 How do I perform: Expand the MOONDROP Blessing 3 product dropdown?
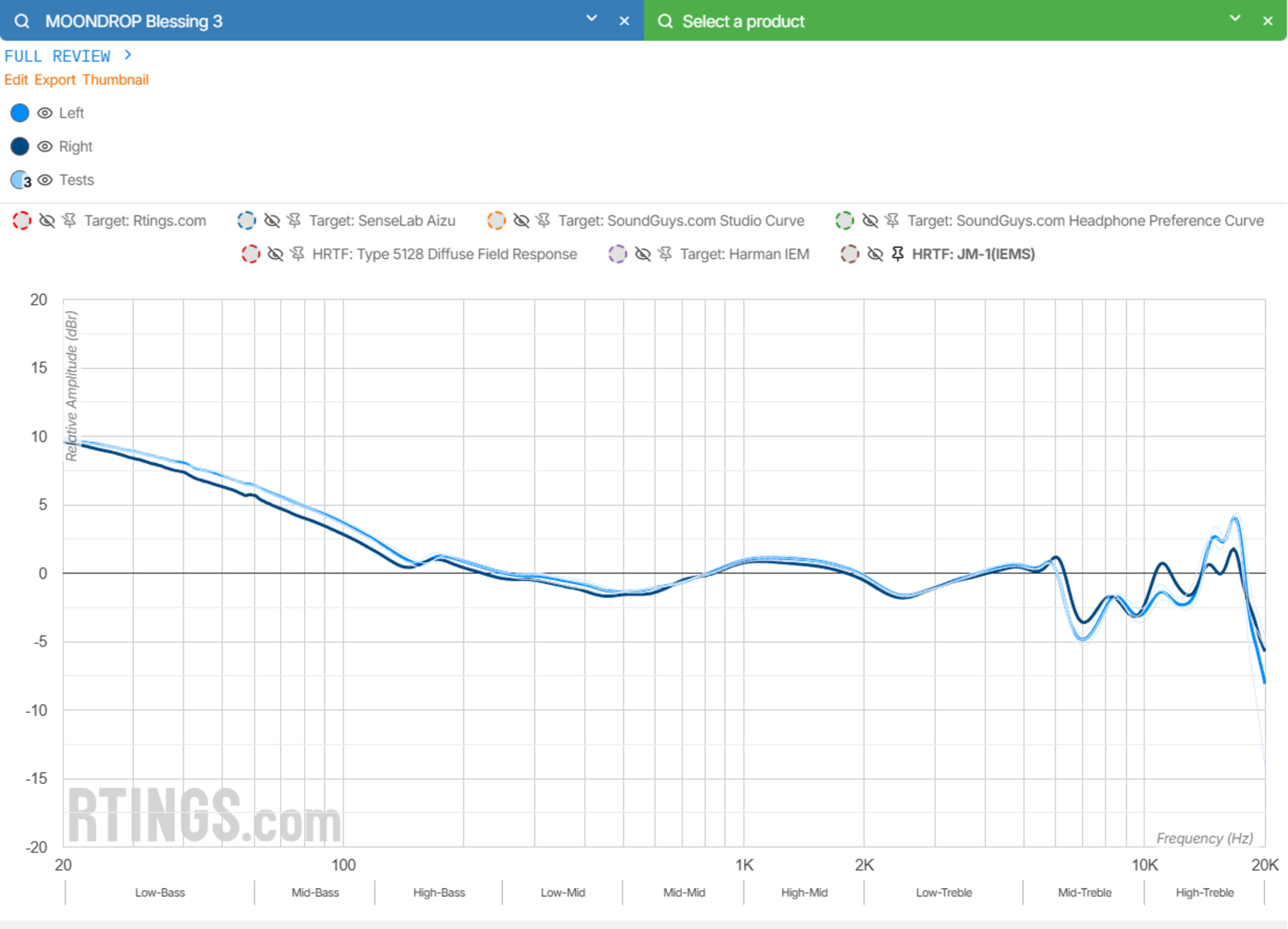591,18
